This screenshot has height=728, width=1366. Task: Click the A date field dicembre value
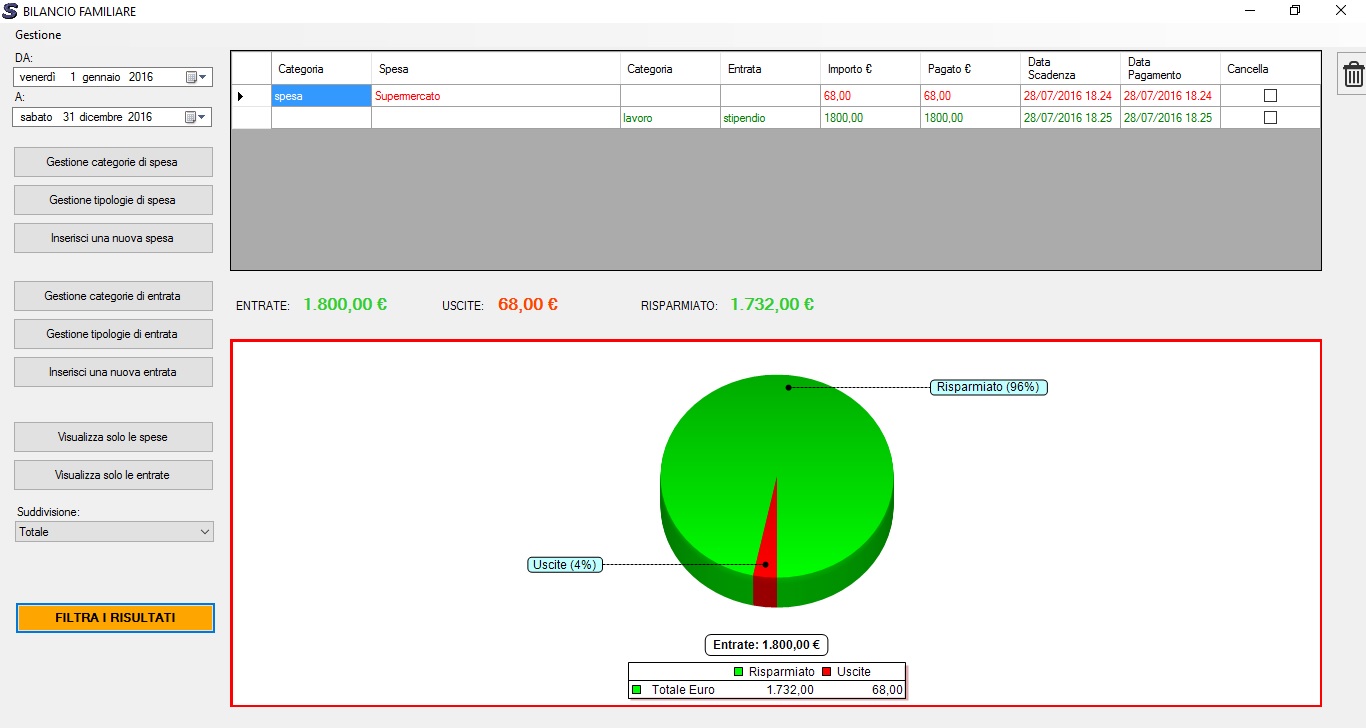click(103, 117)
